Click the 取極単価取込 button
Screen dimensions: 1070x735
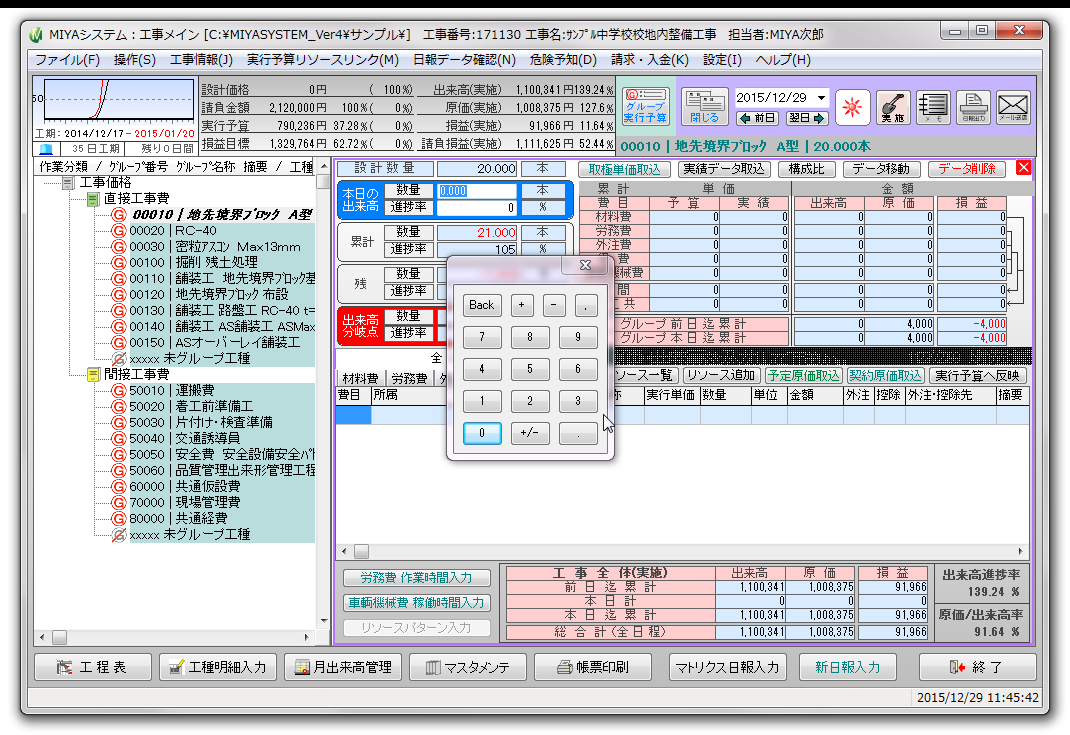tap(625, 169)
